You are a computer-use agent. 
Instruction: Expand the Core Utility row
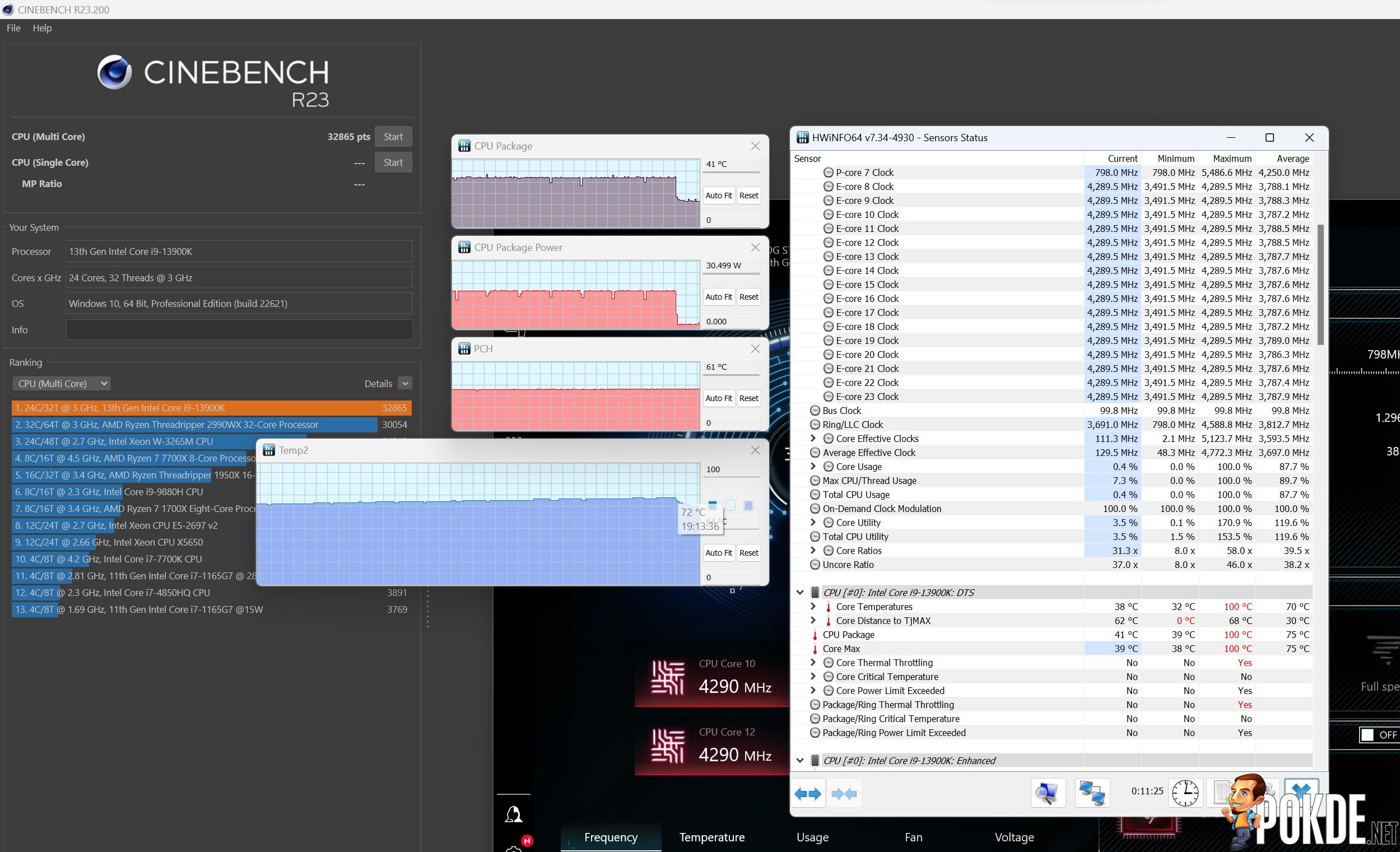pos(813,523)
